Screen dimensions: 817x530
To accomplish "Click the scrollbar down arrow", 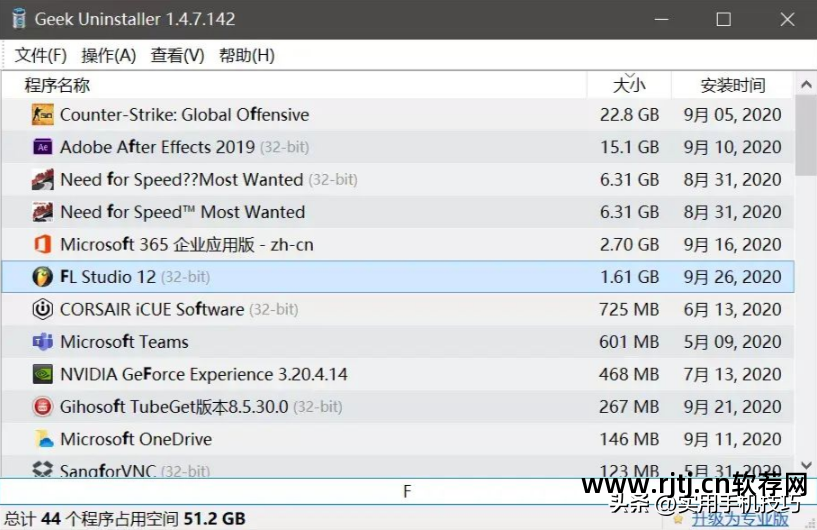I will tap(806, 465).
